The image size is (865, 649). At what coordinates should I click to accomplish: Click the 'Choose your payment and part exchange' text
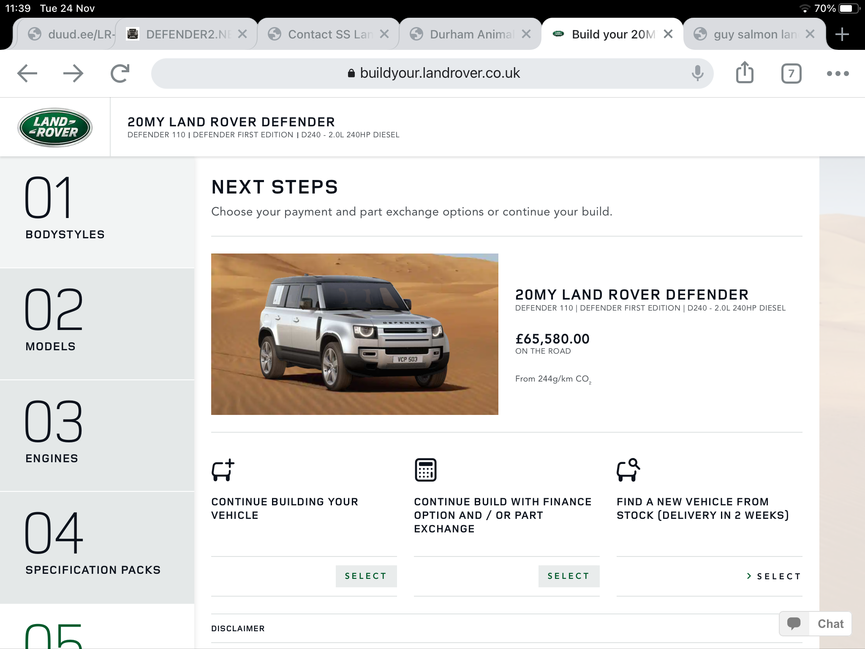[x=412, y=212]
